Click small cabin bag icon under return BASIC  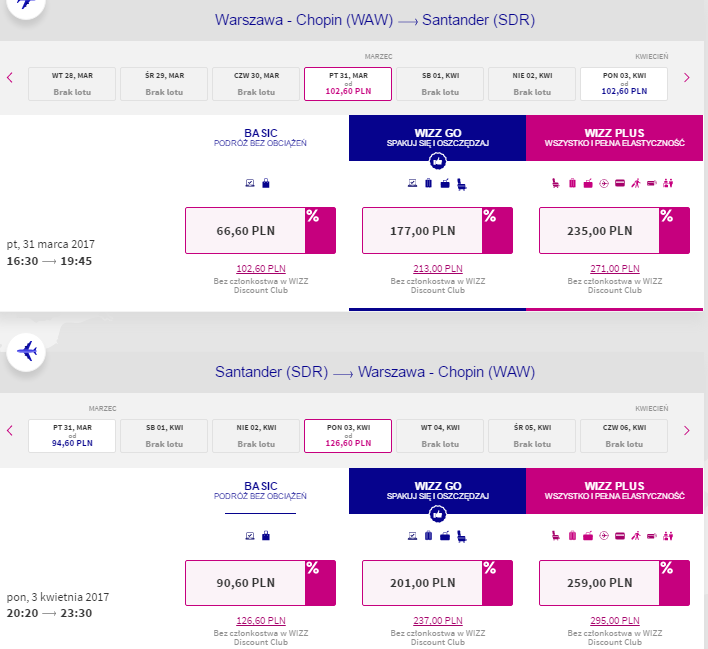pyautogui.click(x=266, y=536)
